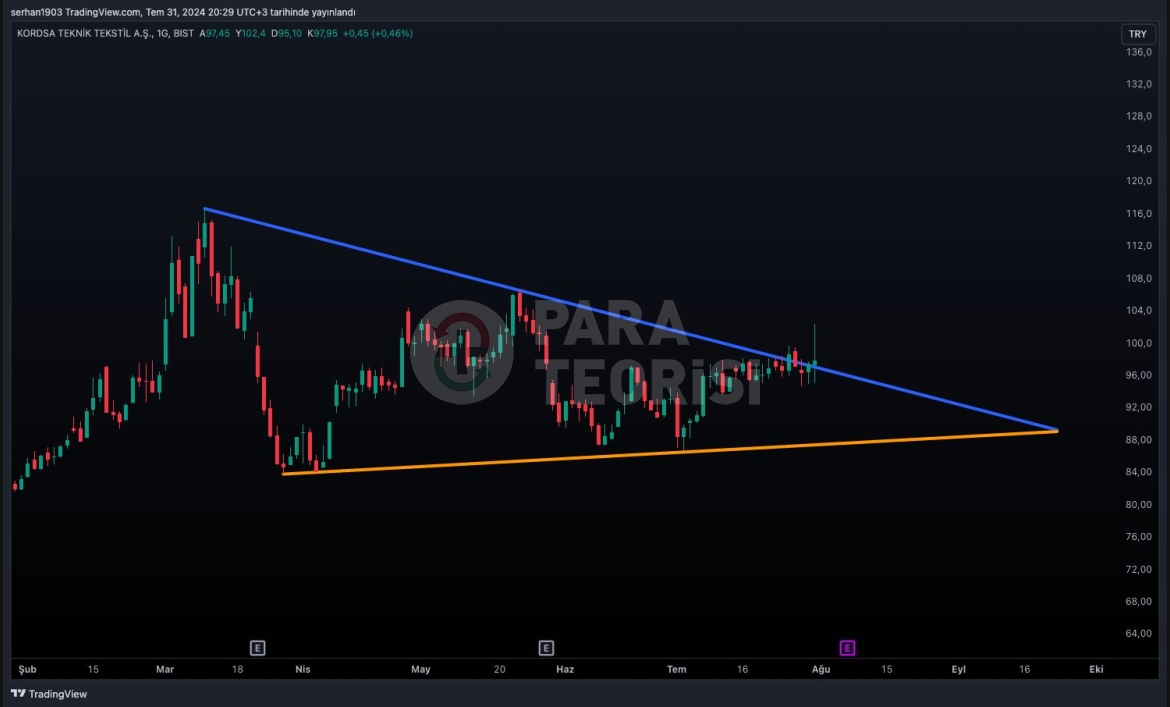Click the serhan1903 TradingView.com publish header

coord(183,12)
